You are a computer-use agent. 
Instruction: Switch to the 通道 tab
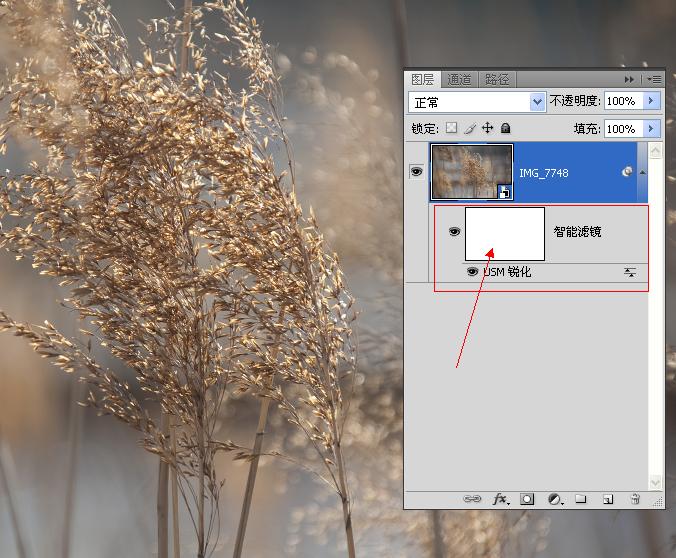pyautogui.click(x=459, y=80)
